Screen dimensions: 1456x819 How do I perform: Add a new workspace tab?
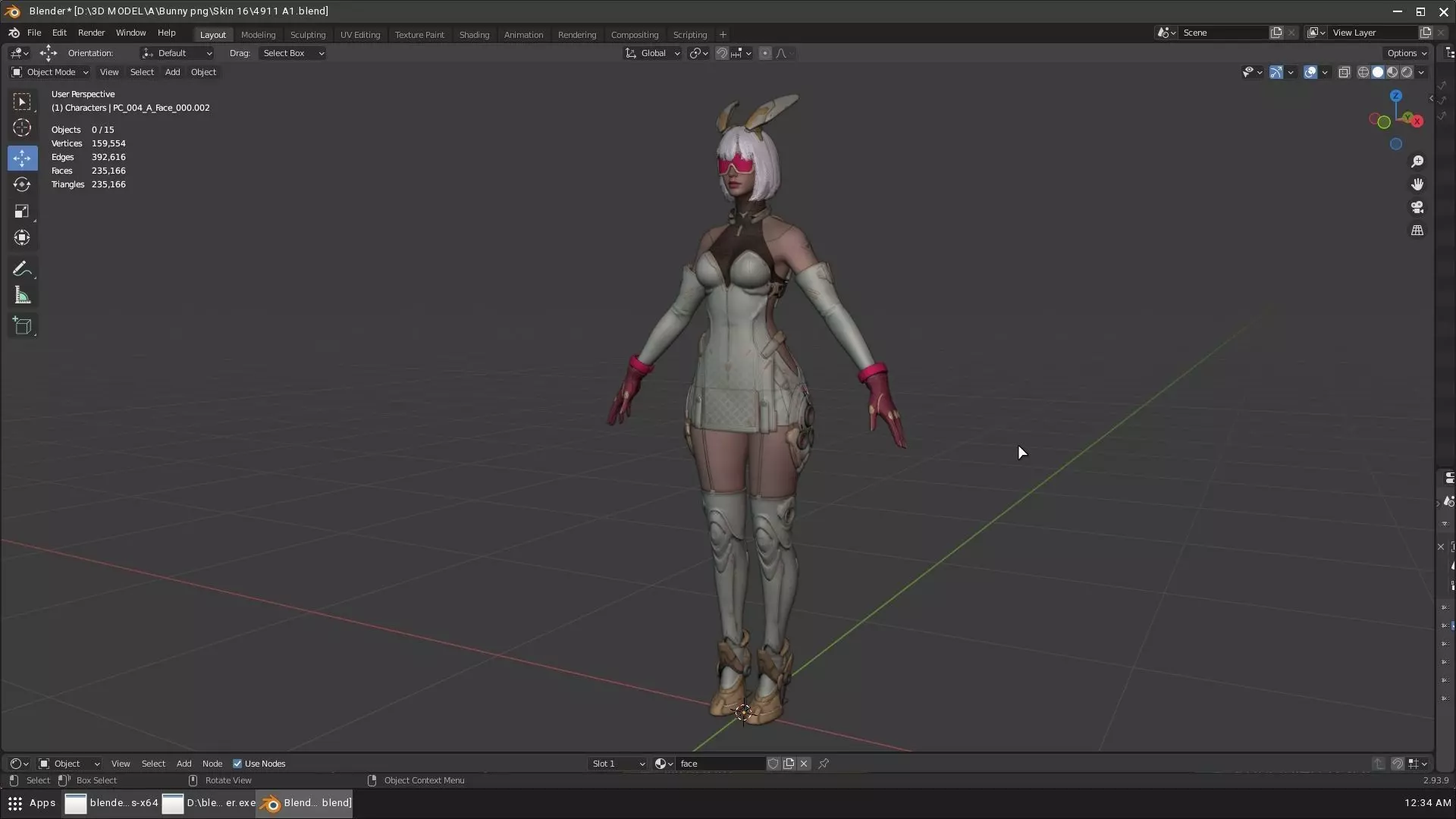click(723, 35)
